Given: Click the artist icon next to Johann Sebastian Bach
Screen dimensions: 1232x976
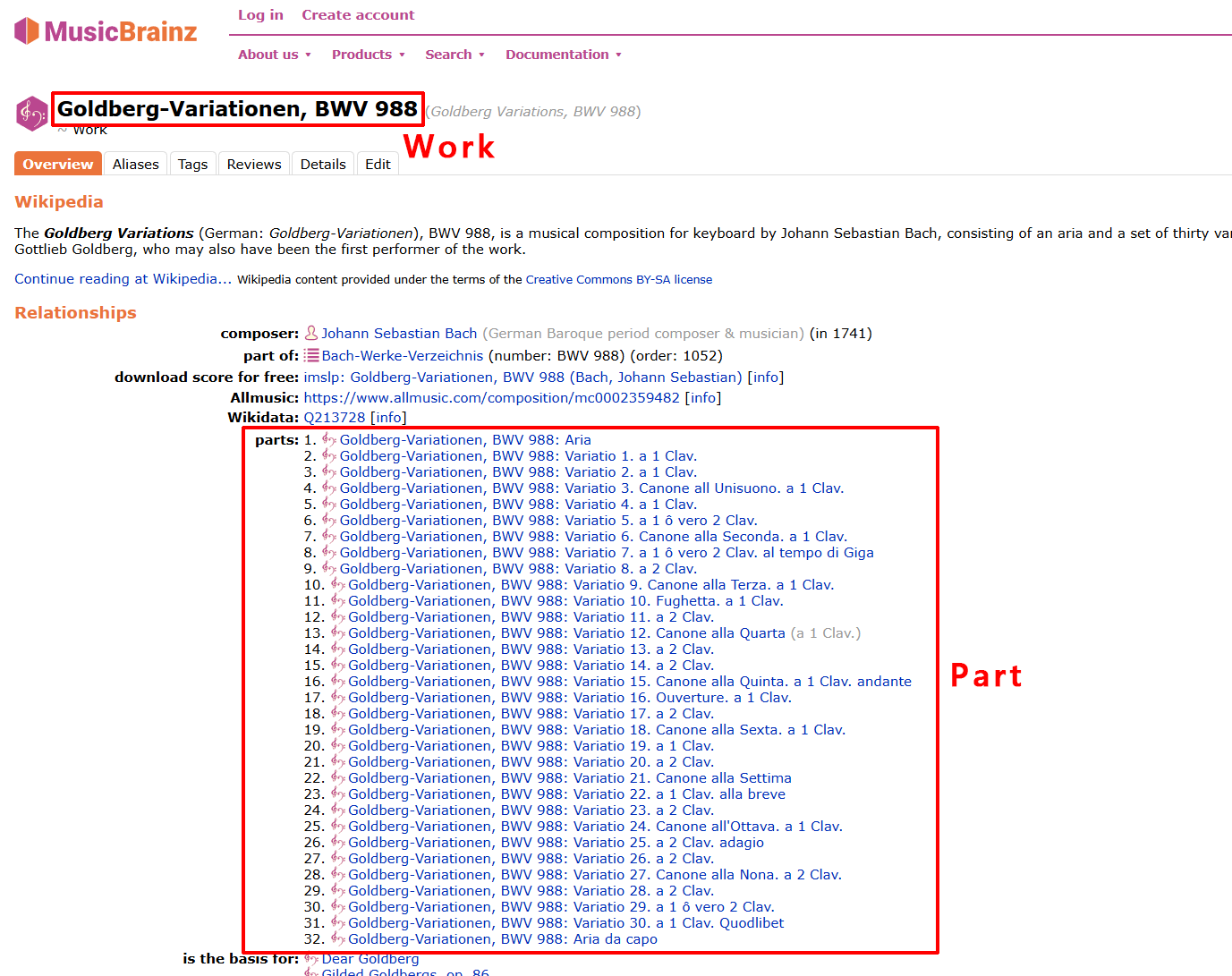Looking at the screenshot, I should click(x=311, y=333).
